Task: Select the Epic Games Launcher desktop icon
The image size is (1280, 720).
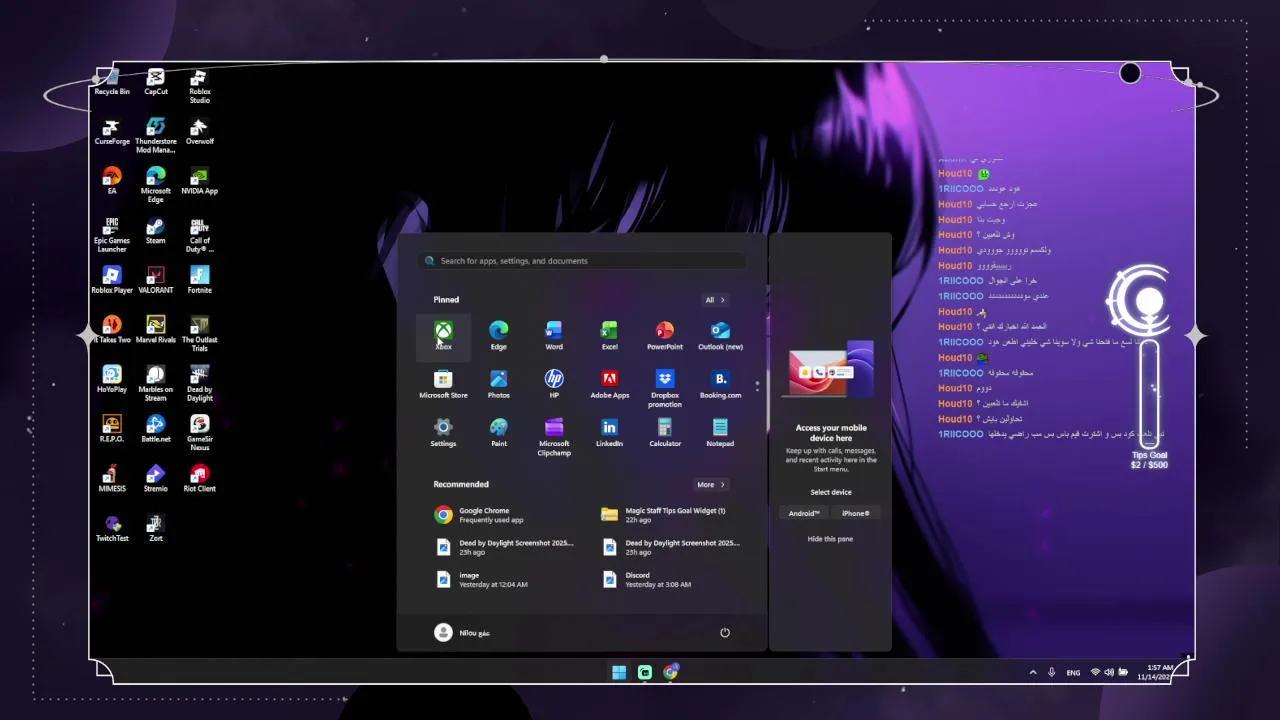Action: pyautogui.click(x=112, y=235)
